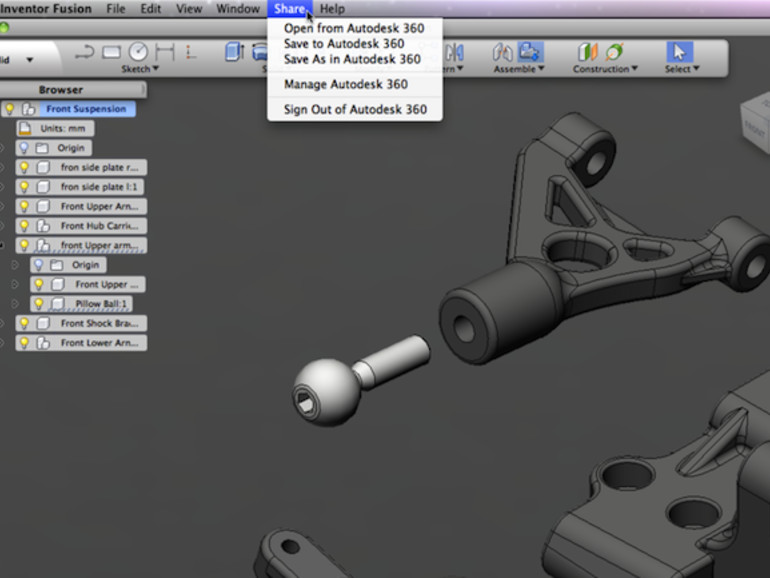The width and height of the screenshot is (770, 578).
Task: Toggle bulb for Front Shock Bracket row
Action: (24, 323)
